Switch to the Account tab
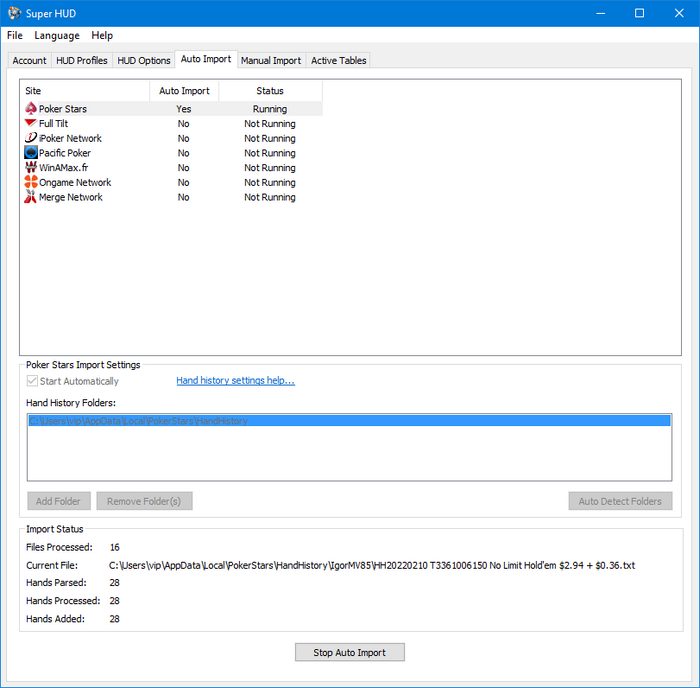This screenshot has width=700, height=688. [29, 60]
